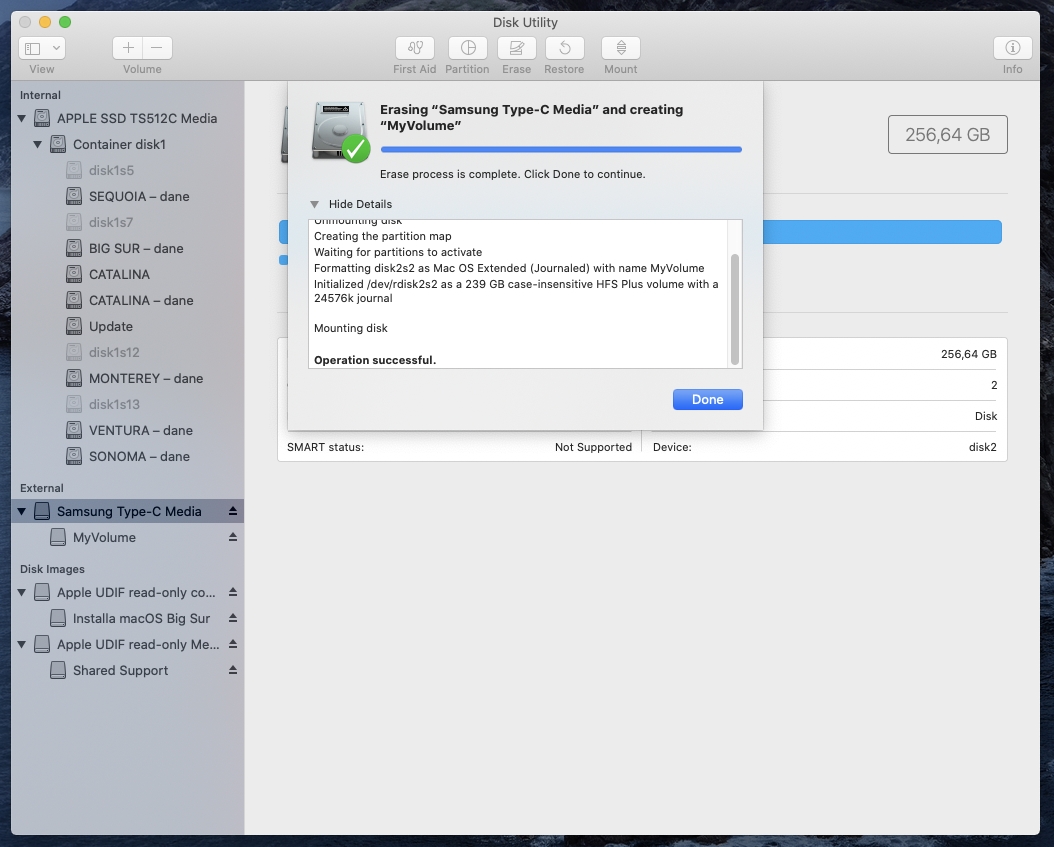Viewport: 1054px width, 847px height.
Task: Select MyVolume in the sidebar
Action: coord(128,537)
